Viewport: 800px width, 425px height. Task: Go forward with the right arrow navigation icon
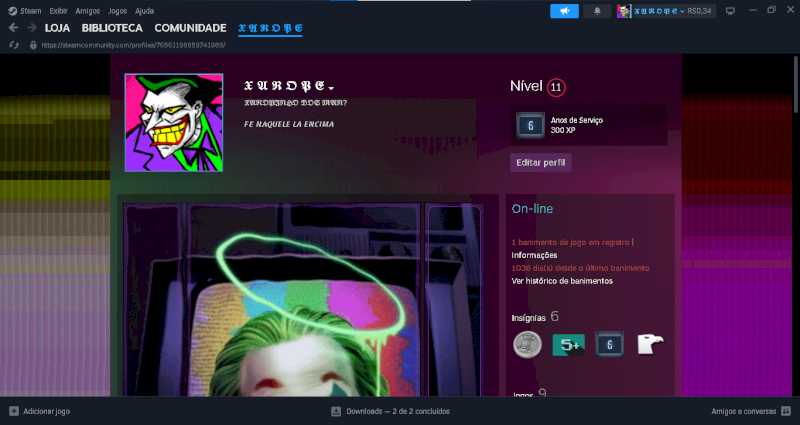pyautogui.click(x=32, y=28)
